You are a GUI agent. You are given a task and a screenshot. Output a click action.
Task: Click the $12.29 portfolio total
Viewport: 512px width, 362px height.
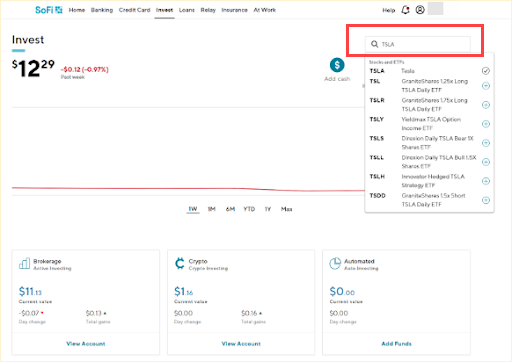(x=33, y=68)
